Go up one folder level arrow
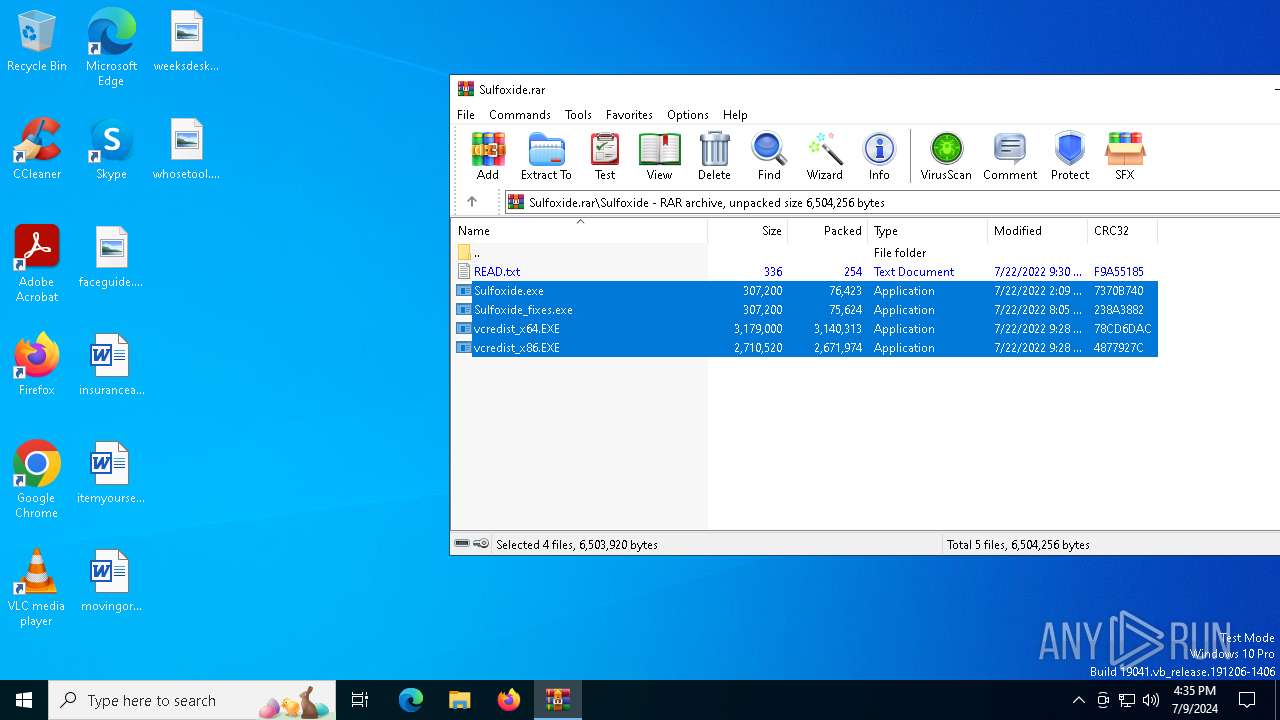 coord(472,202)
